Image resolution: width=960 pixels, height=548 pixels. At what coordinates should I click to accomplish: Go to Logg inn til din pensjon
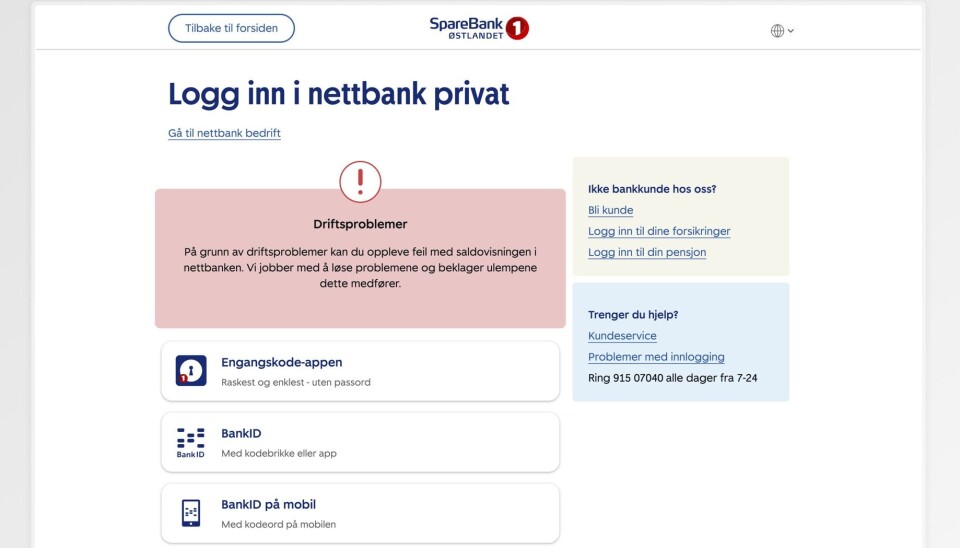click(647, 252)
